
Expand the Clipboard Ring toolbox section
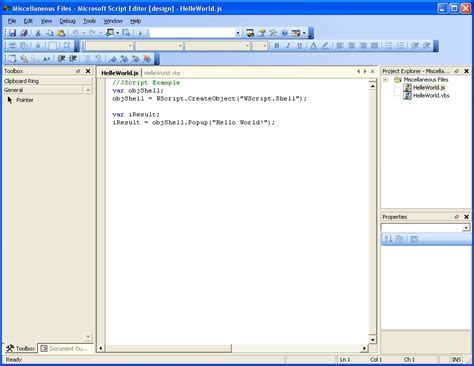[x=48, y=81]
